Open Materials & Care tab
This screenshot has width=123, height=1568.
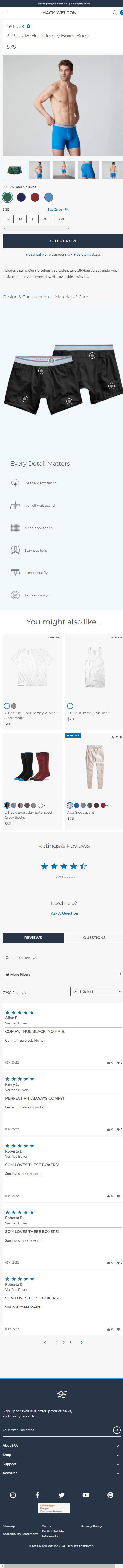click(x=71, y=296)
